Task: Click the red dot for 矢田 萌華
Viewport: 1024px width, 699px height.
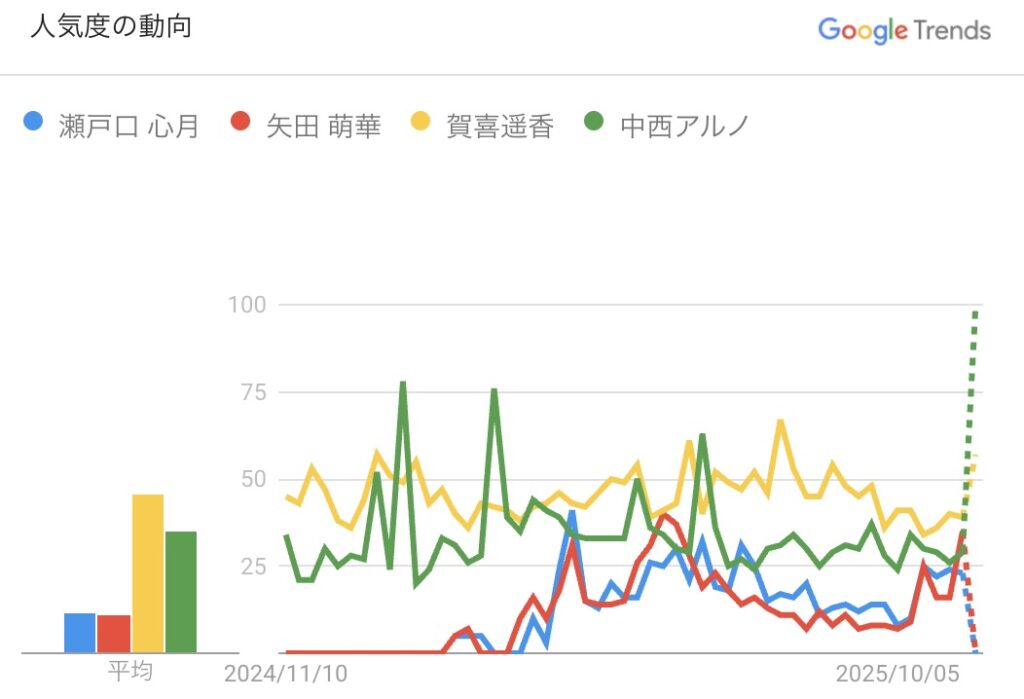Action: (x=240, y=123)
